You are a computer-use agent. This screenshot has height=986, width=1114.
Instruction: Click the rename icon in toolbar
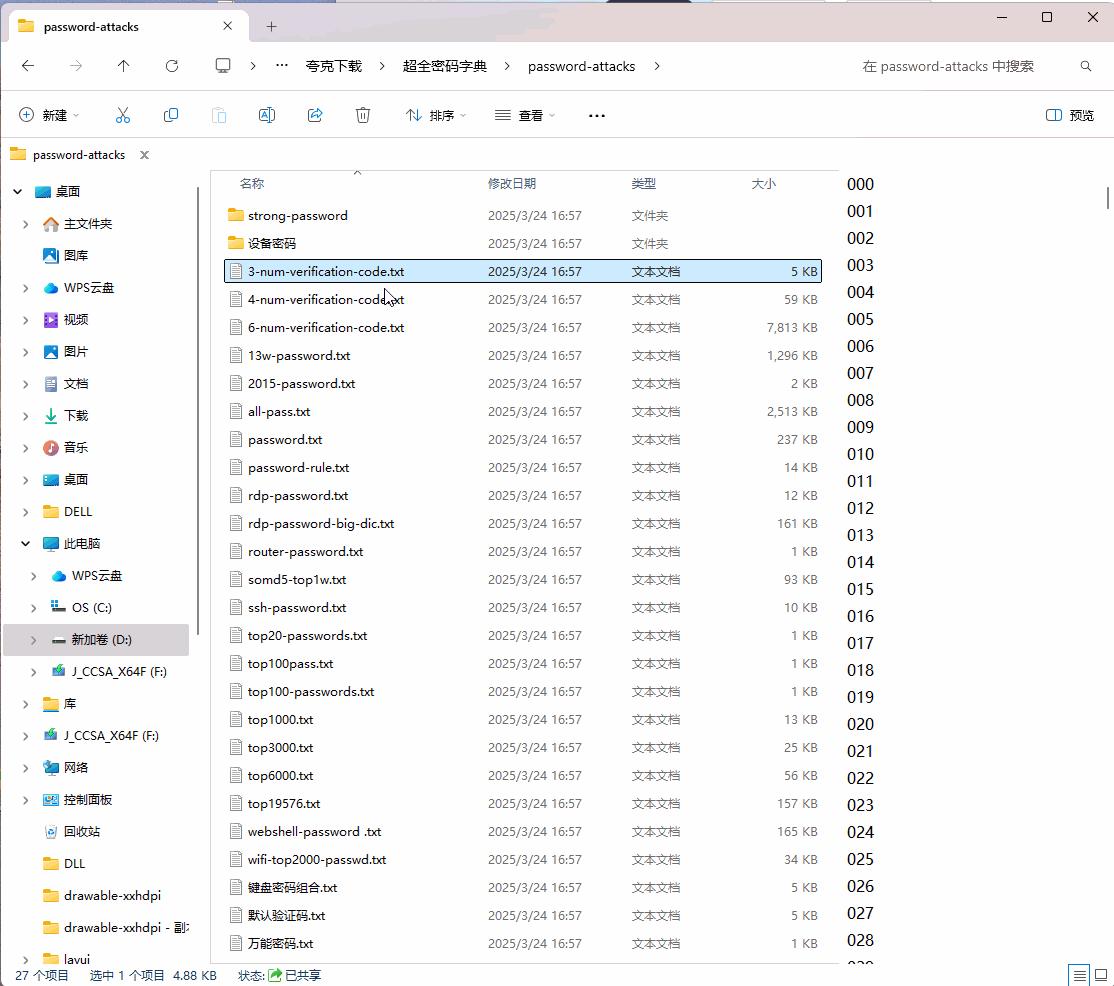(267, 115)
